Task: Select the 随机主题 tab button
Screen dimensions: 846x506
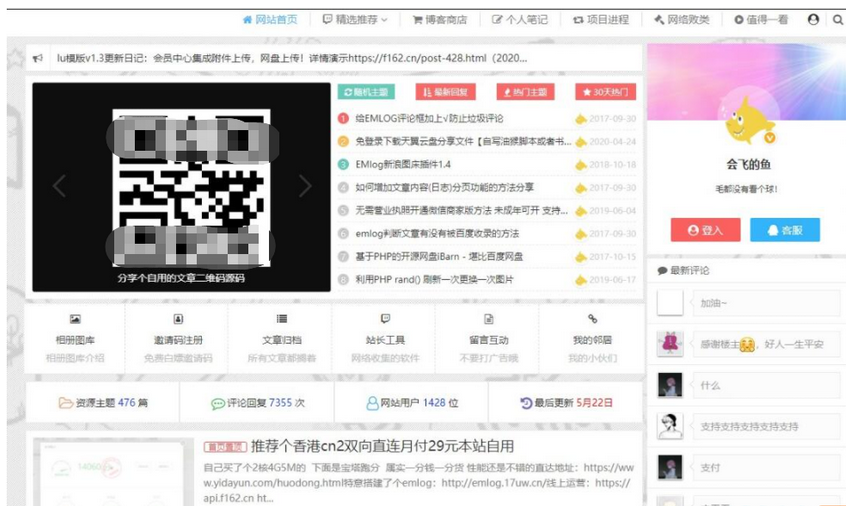Action: [x=366, y=92]
